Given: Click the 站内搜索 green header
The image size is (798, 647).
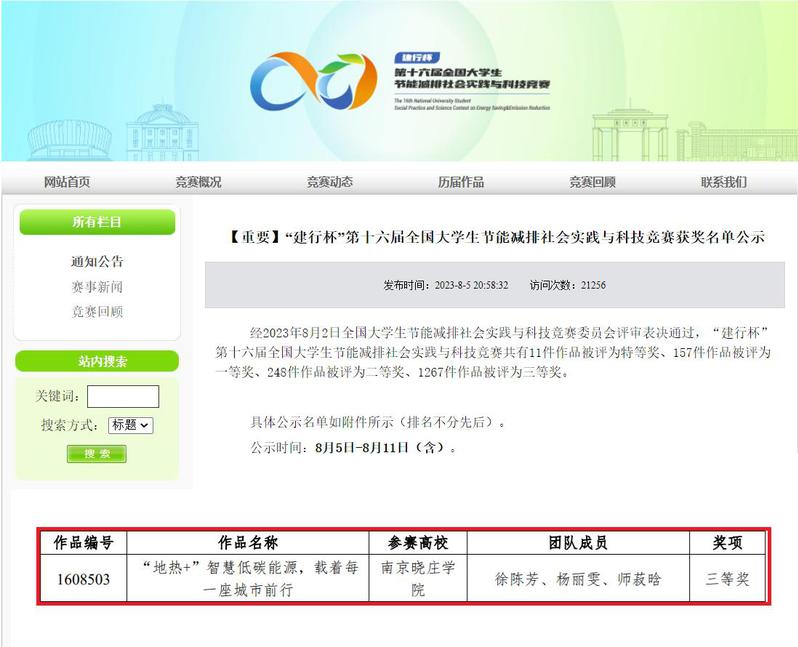Looking at the screenshot, I should click(97, 362).
